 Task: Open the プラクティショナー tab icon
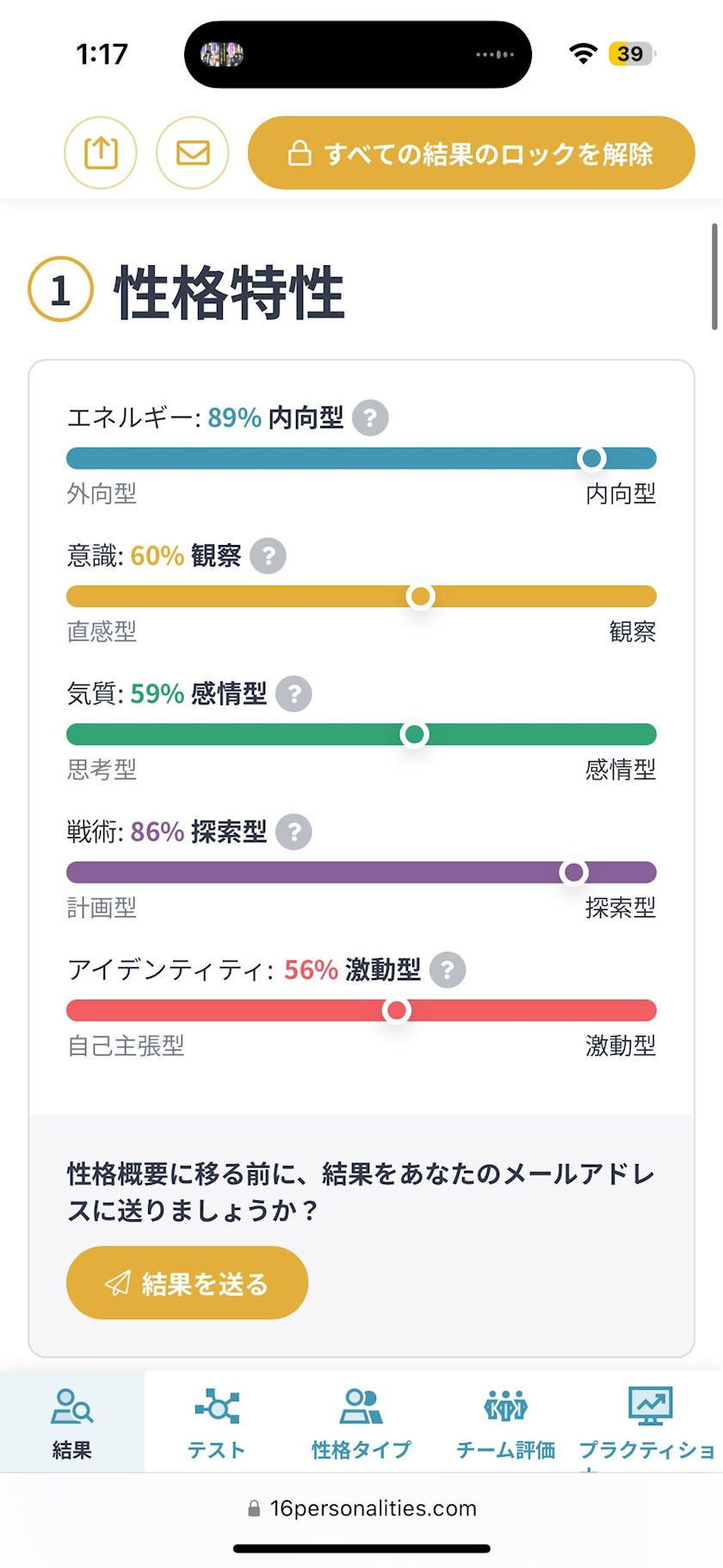[650, 1407]
